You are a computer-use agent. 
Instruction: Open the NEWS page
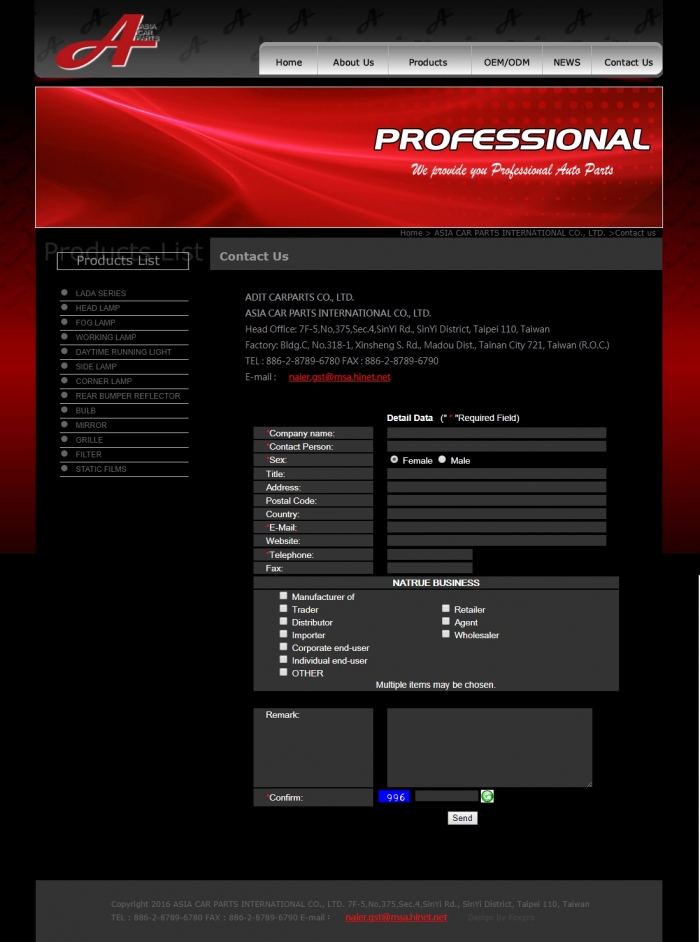(x=567, y=62)
